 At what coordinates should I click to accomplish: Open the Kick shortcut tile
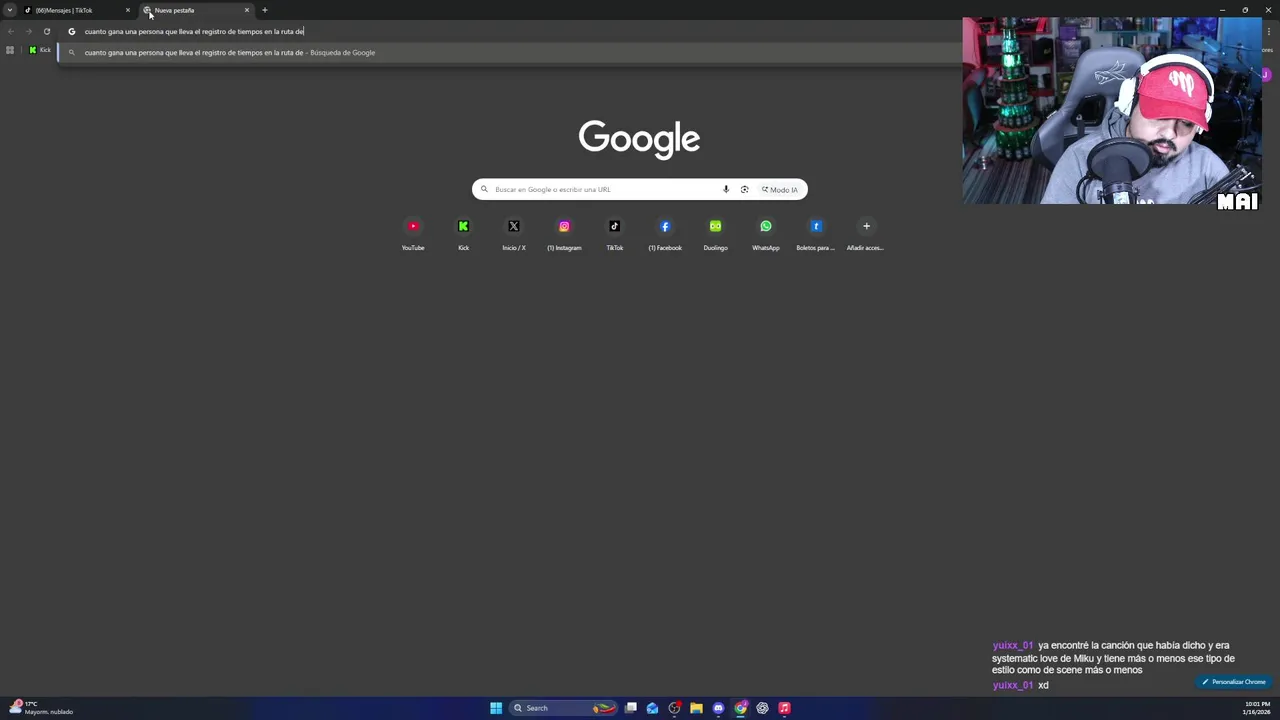[x=463, y=233]
